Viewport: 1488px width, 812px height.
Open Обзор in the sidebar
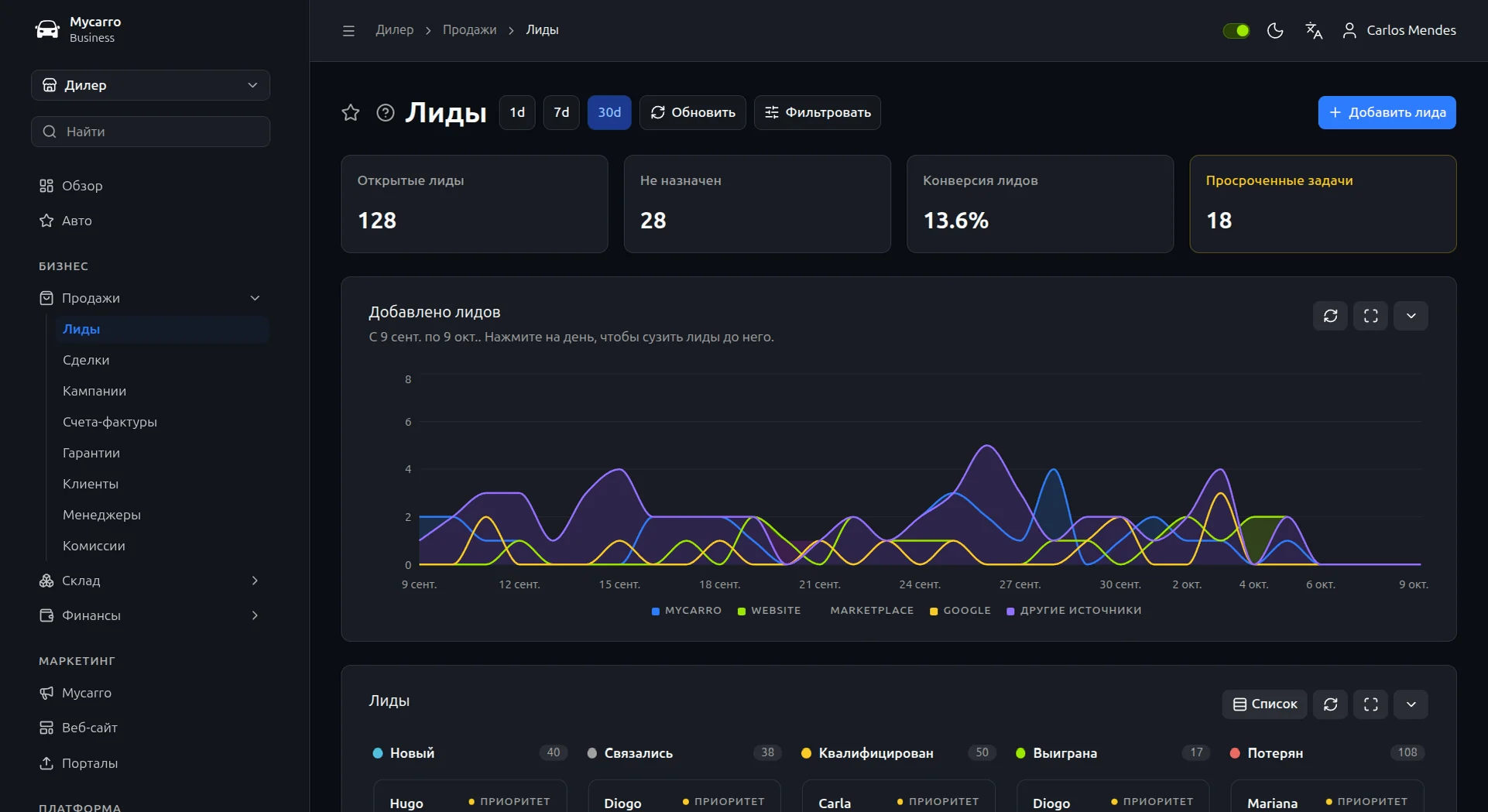click(x=150, y=186)
